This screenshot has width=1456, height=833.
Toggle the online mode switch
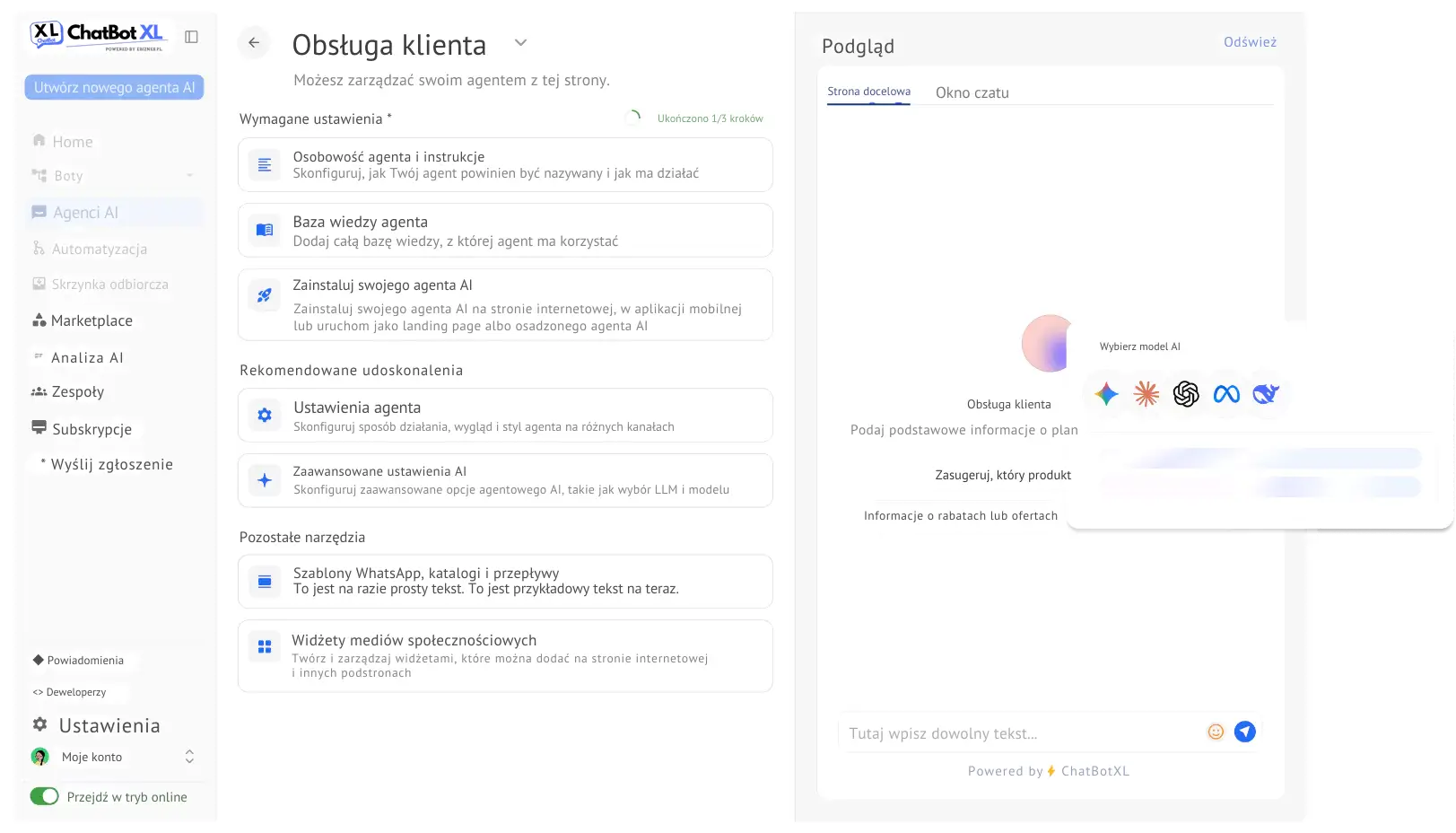point(44,796)
